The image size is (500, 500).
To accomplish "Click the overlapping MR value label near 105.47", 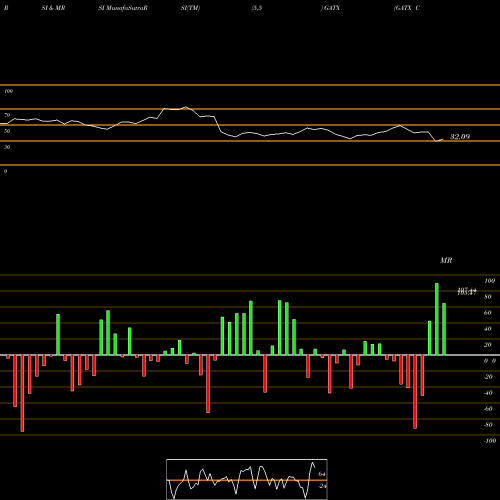I will click(x=467, y=292).
